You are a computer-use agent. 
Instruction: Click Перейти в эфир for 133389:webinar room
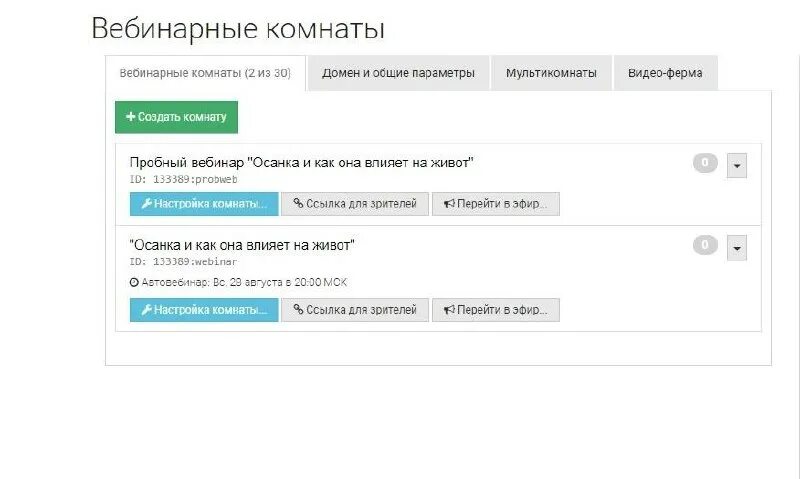pos(496,310)
